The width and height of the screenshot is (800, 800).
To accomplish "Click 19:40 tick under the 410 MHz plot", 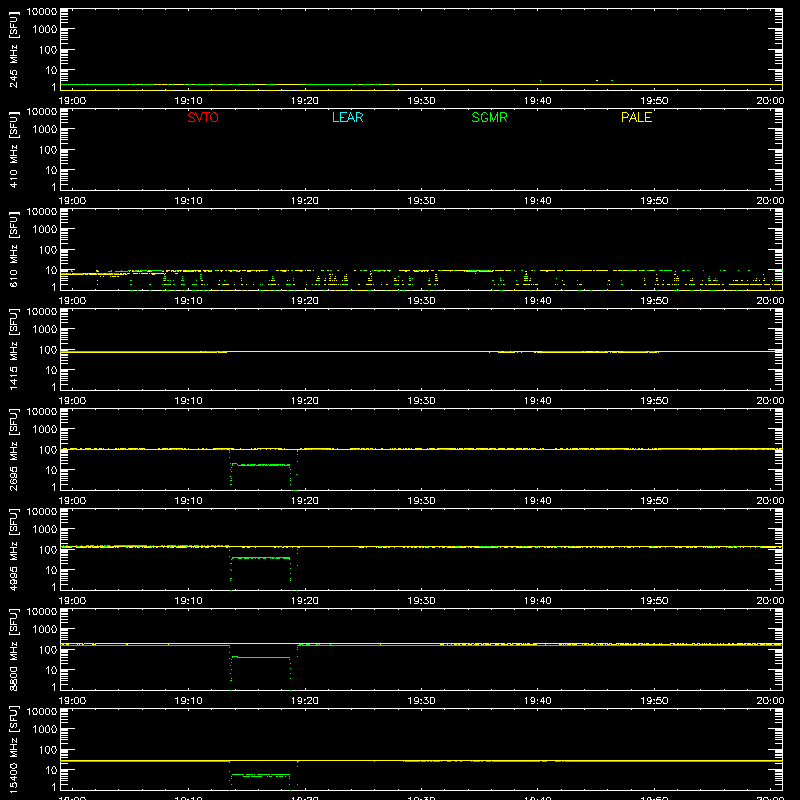I will tap(538, 201).
